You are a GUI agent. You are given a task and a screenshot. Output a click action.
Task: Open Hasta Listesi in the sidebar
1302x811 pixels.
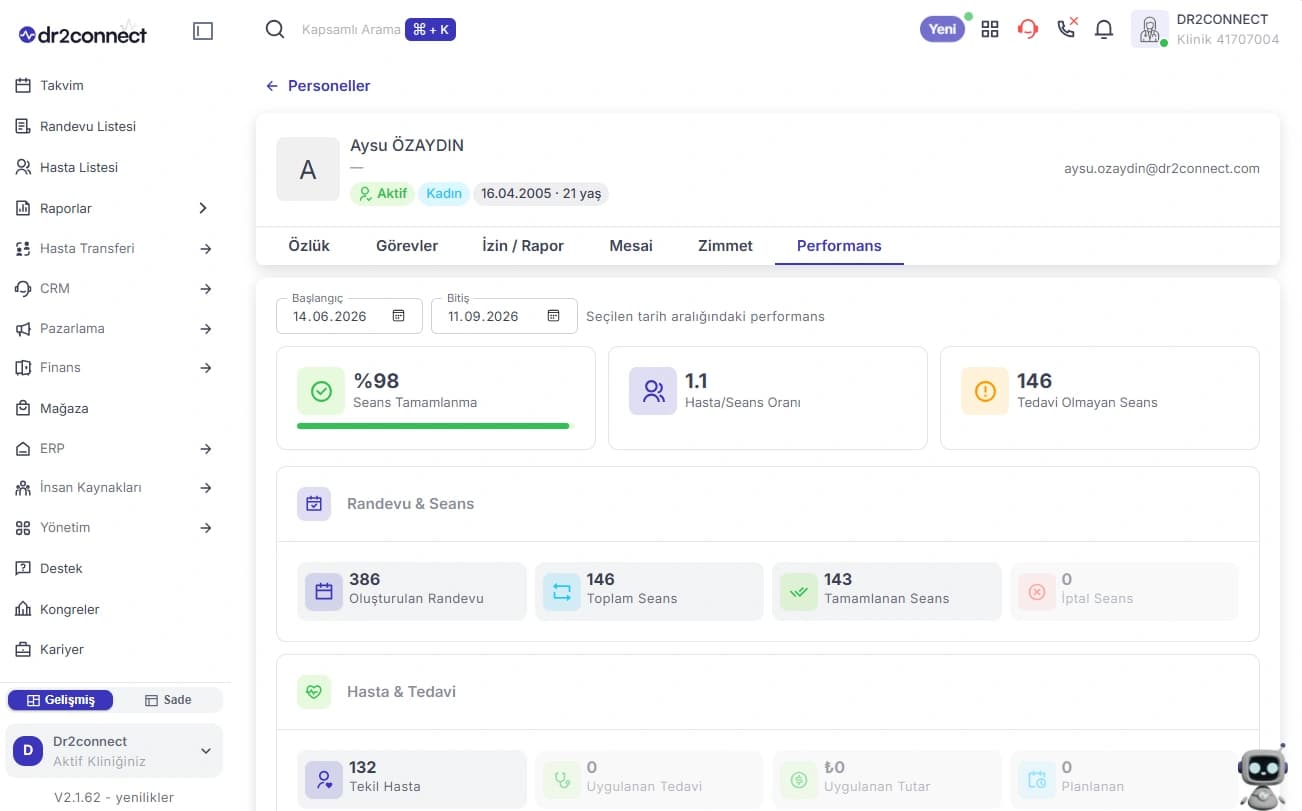(79, 168)
